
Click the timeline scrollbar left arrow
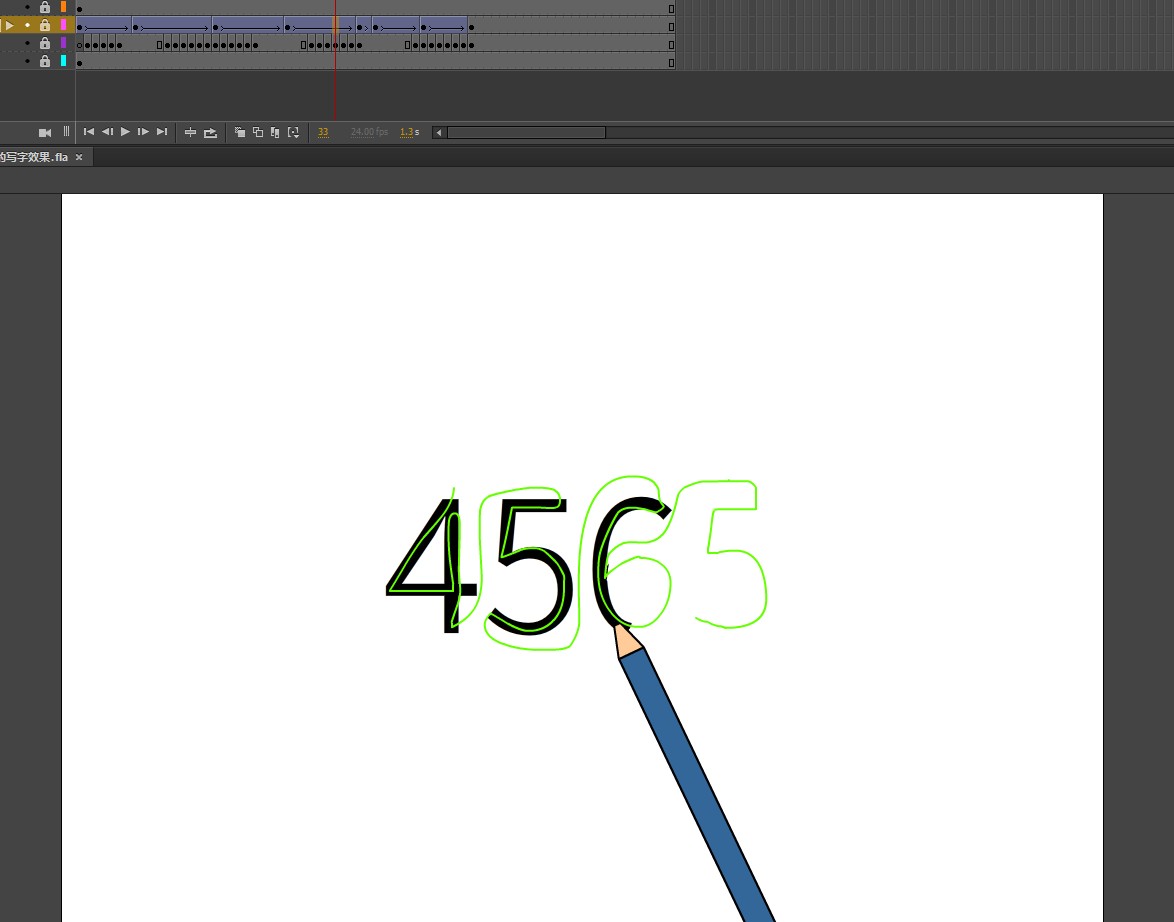coord(439,132)
